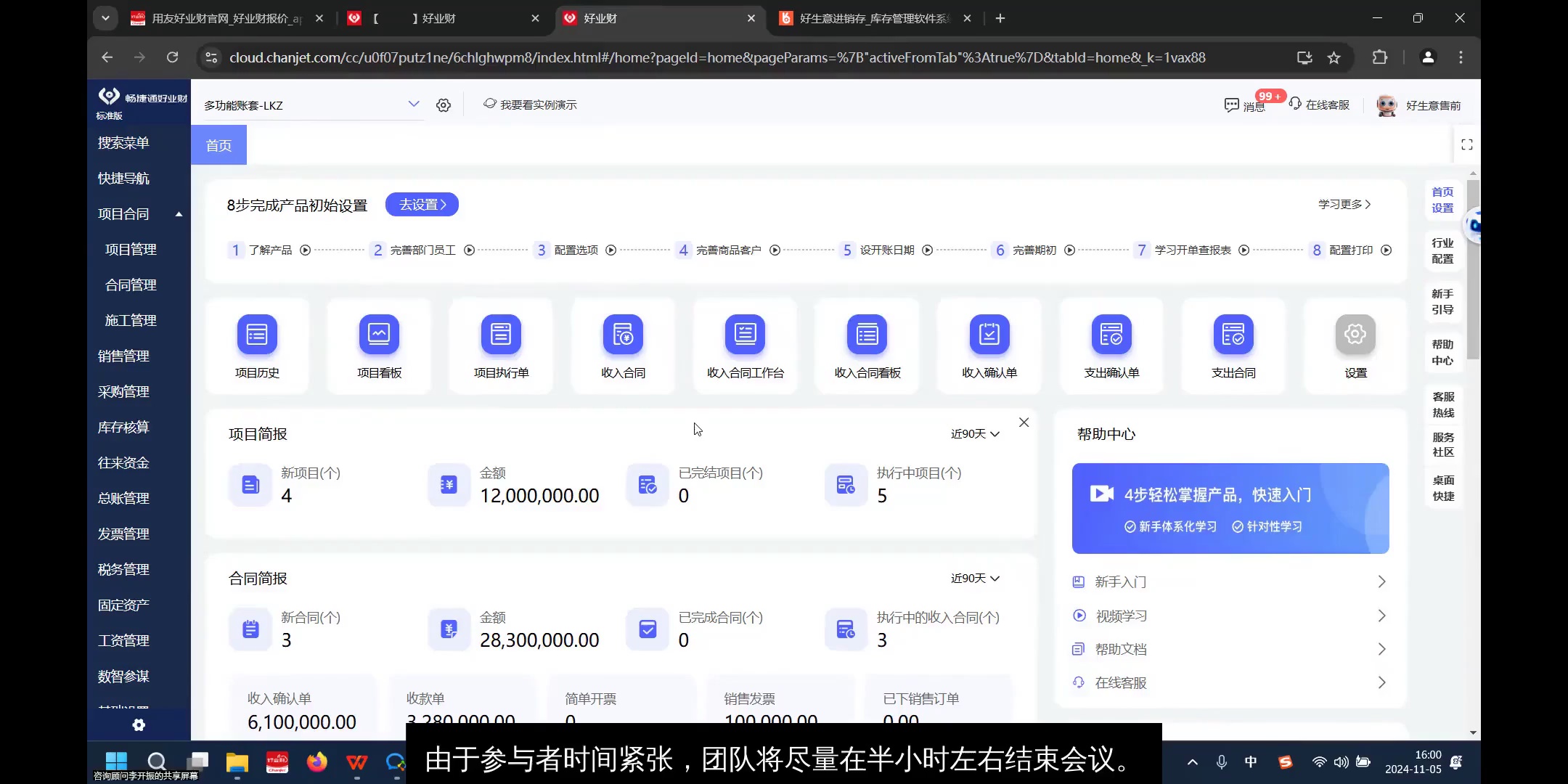Select the 收入合同 icon

tap(623, 335)
